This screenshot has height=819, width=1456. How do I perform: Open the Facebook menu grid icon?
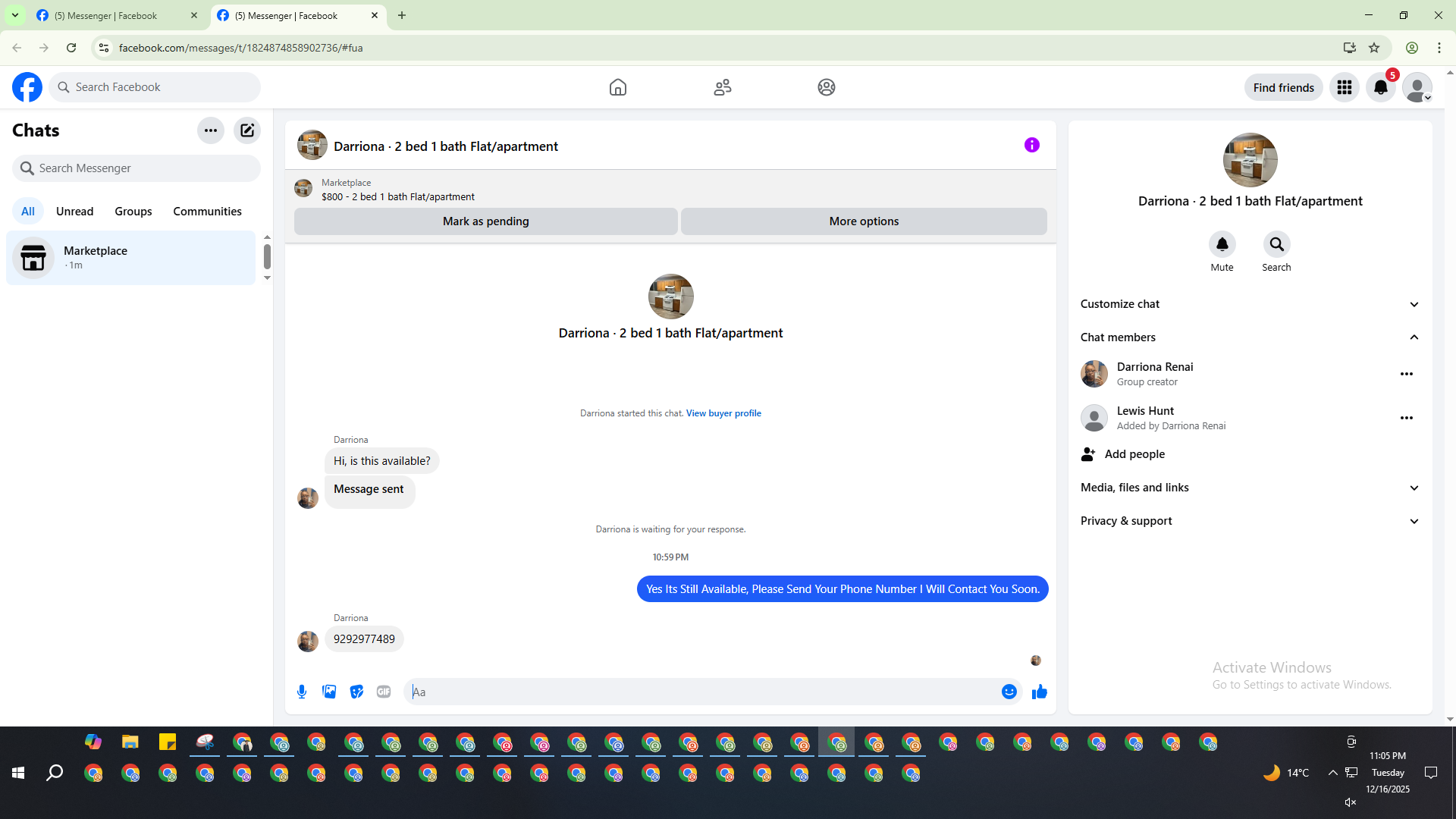(1345, 87)
